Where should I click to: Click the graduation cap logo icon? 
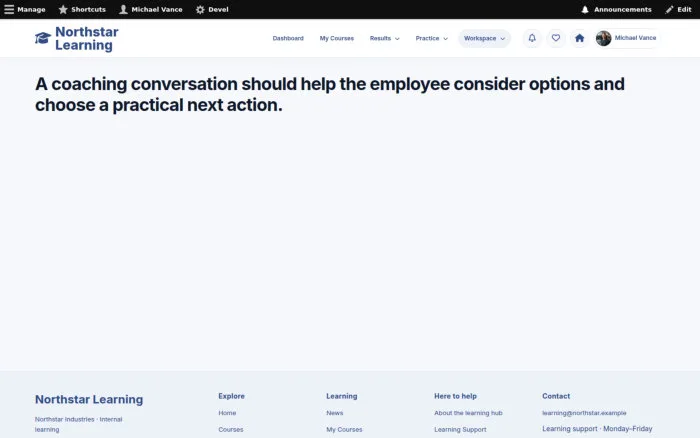point(43,38)
